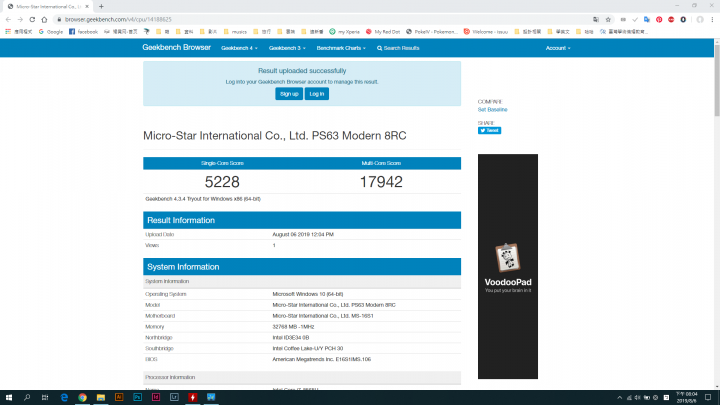720x405 pixels.
Task: Open the Google bookmark
Action: [51, 32]
